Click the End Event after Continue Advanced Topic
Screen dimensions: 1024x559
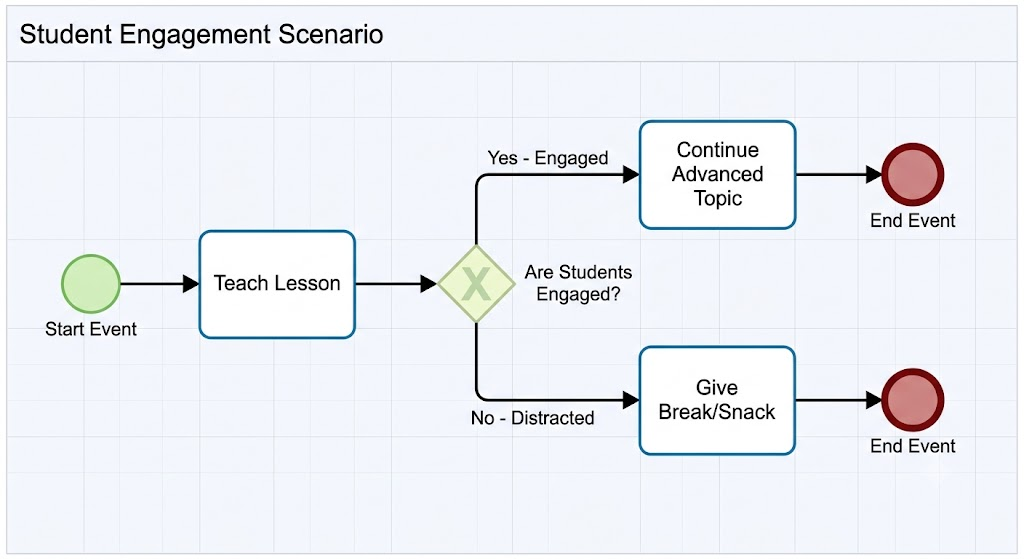point(912,174)
